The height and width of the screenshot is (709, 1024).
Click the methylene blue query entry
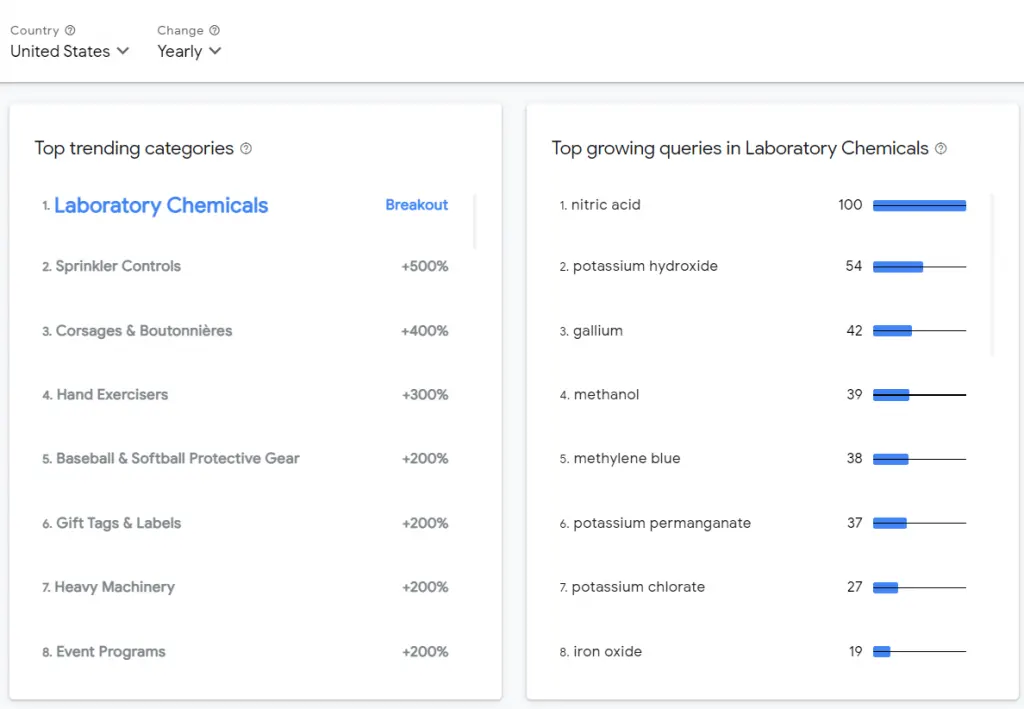[x=629, y=458]
